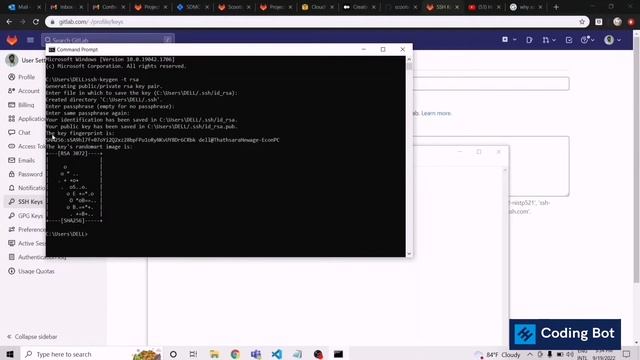This screenshot has height=360, width=640.
Task: Click the Applications grid icon in sidebar
Action: 11,118
